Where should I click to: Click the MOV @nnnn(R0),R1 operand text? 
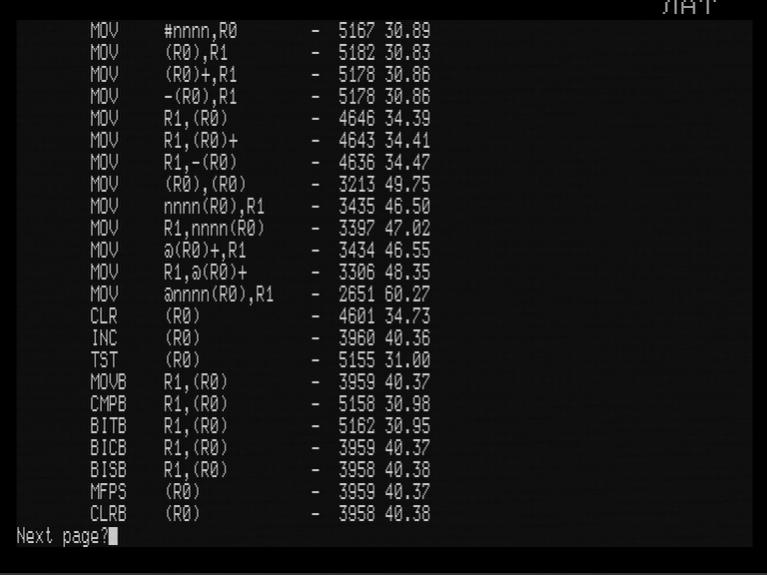point(219,295)
